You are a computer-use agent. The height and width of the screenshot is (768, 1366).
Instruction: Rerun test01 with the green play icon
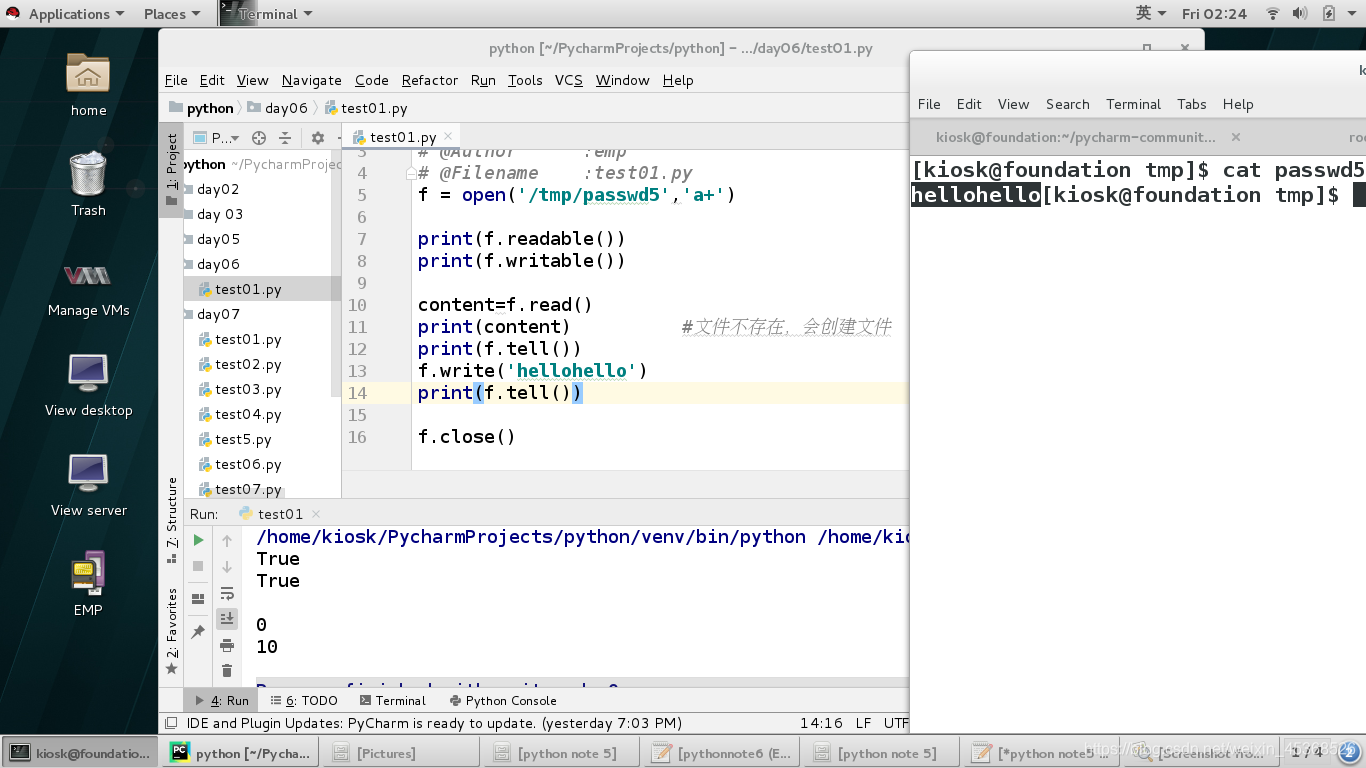click(x=198, y=540)
